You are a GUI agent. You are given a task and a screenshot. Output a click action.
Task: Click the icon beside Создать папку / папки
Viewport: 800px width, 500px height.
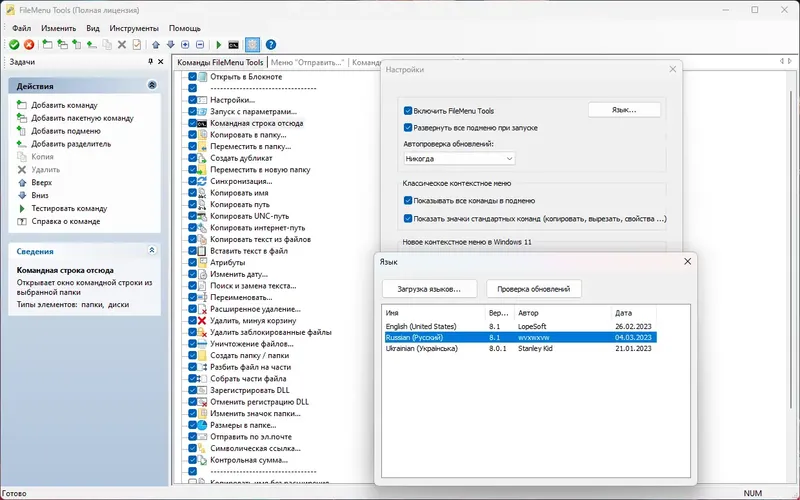coord(202,355)
